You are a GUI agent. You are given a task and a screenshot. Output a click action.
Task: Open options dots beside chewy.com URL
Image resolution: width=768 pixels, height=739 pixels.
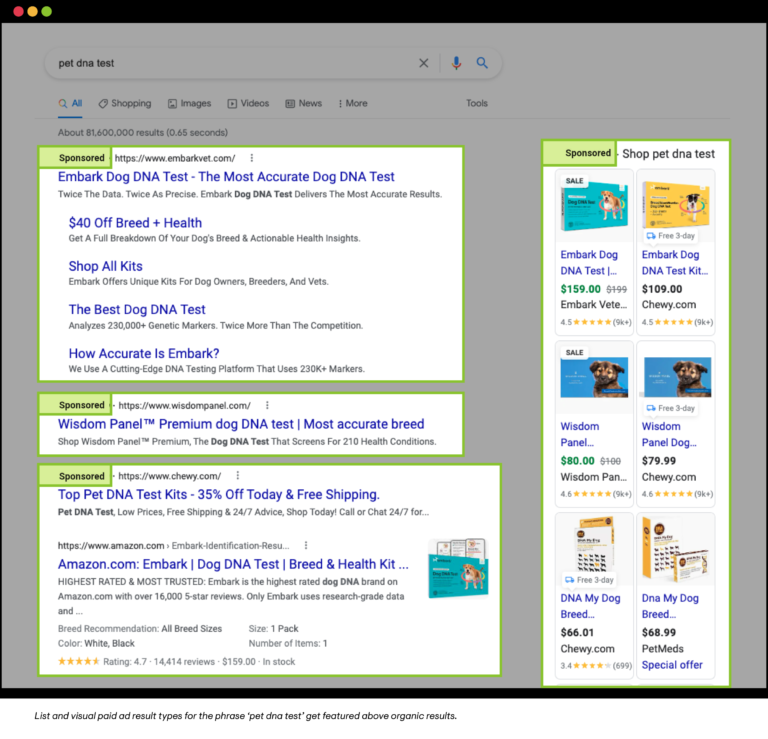(x=238, y=475)
